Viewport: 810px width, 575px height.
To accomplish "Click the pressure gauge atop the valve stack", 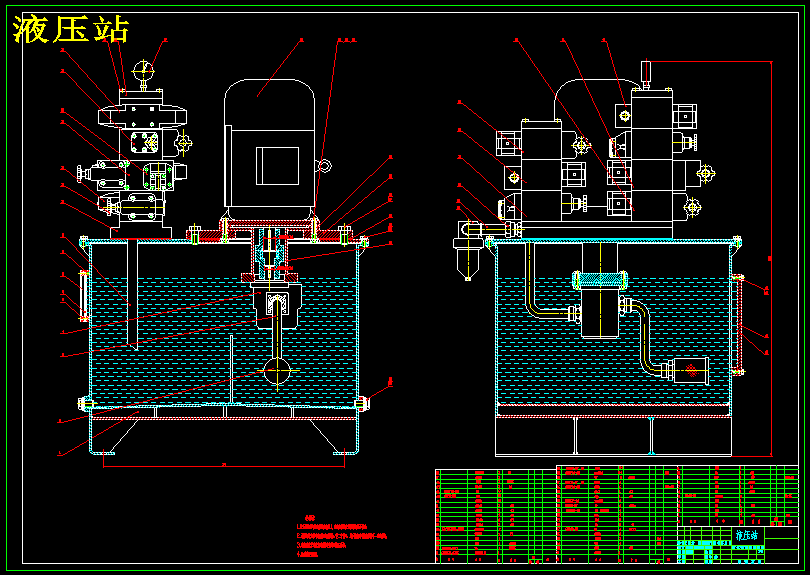I will coord(143,70).
